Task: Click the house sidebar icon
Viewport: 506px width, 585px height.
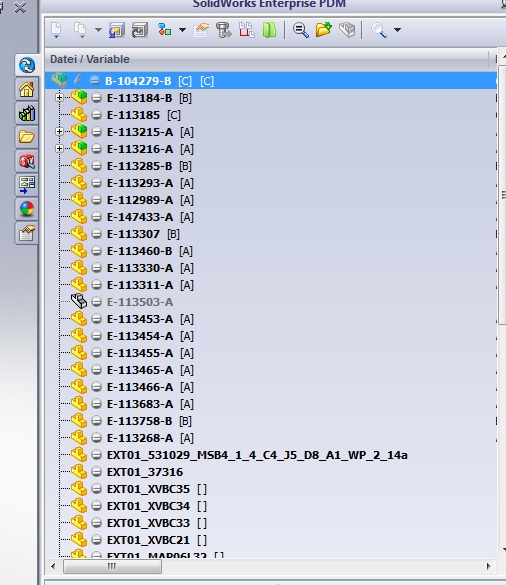Action: [27, 89]
